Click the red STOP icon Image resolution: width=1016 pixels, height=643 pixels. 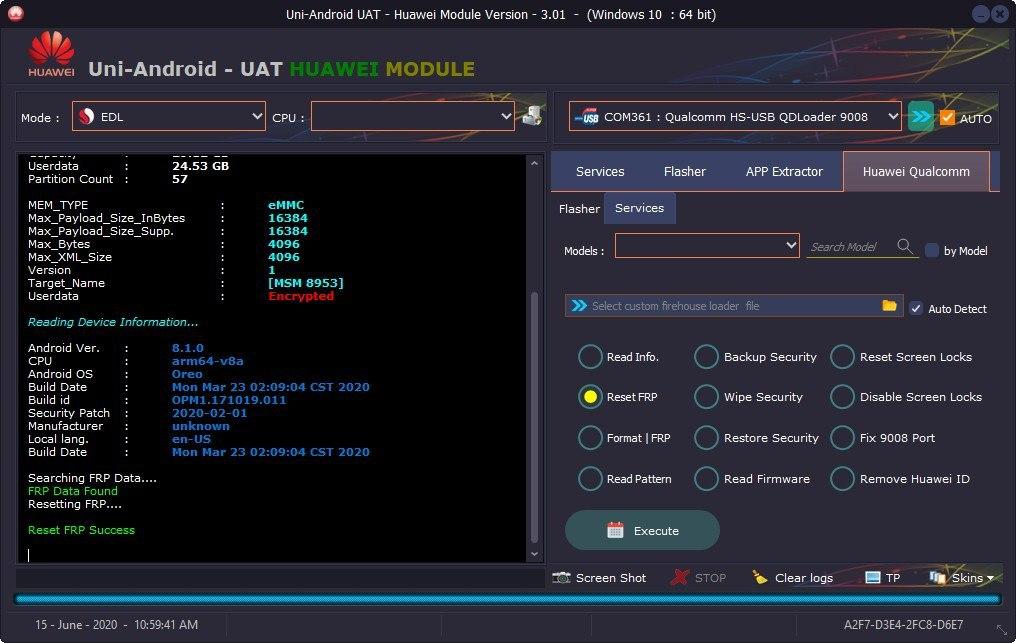tap(680, 578)
